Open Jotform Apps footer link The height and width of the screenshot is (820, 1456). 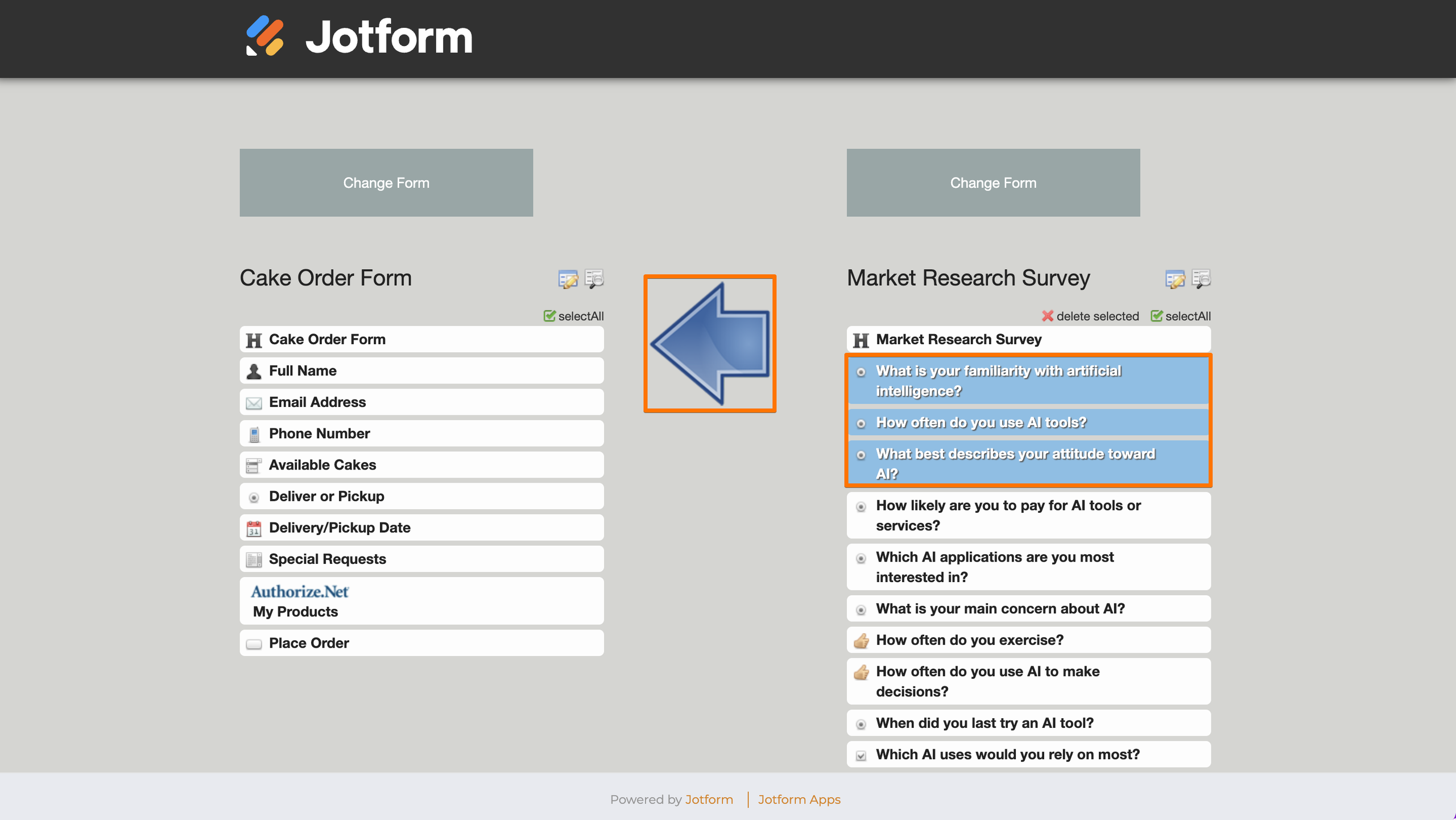pos(799,800)
